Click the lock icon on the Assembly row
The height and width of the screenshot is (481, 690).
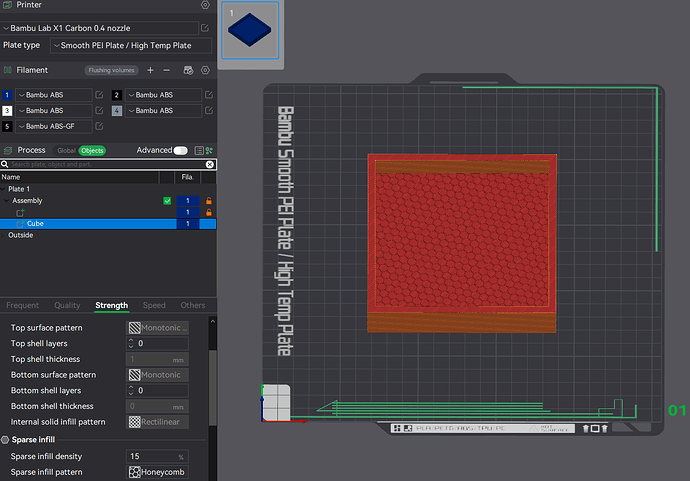point(209,201)
